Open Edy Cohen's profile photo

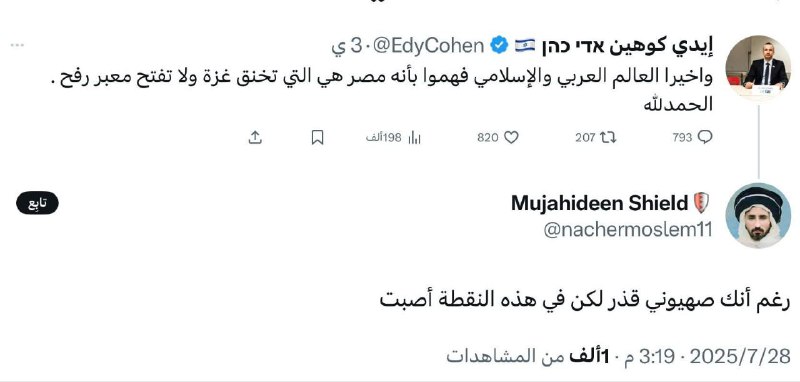click(758, 67)
